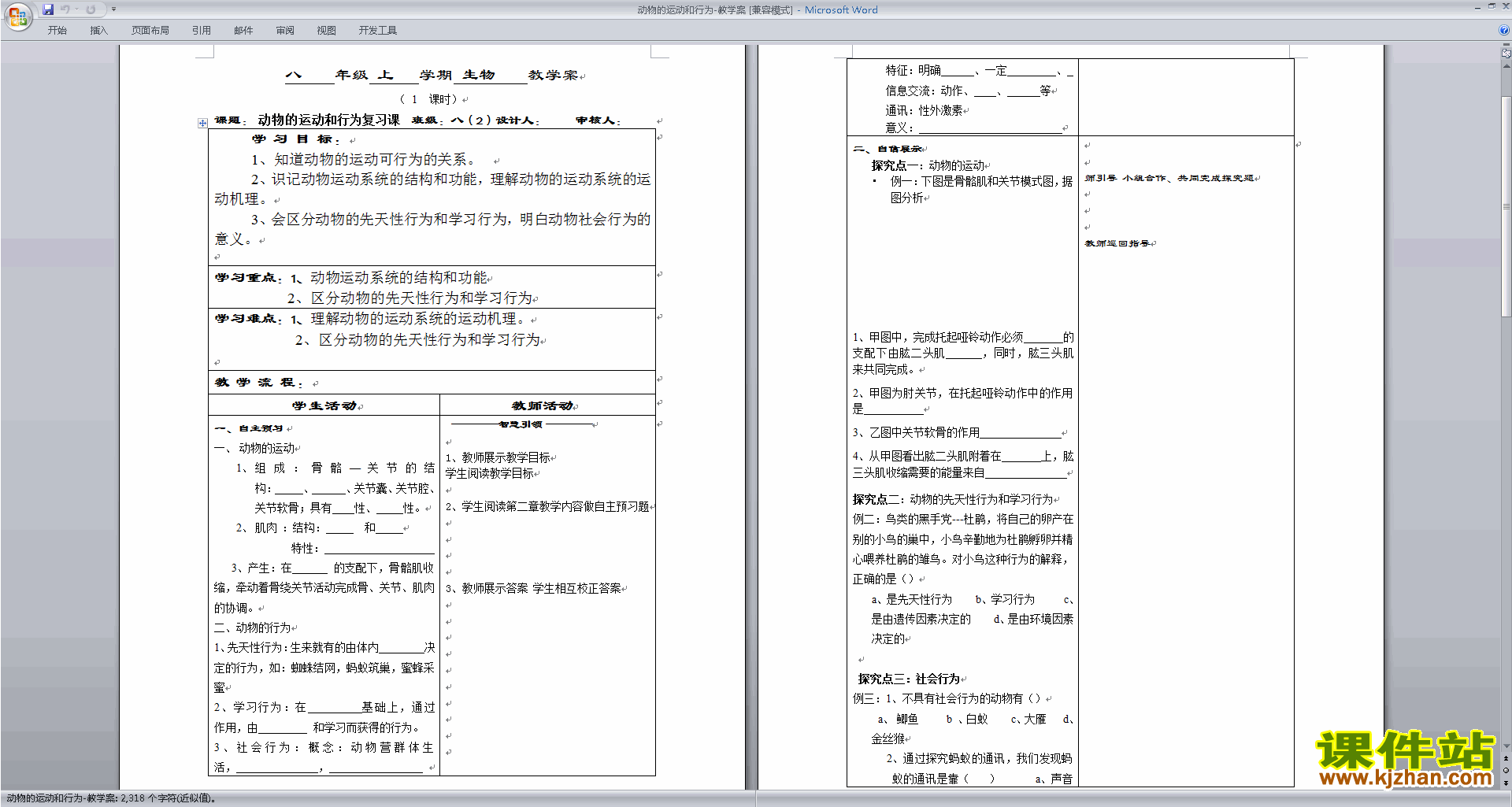Click the Previous Page double-arrow button
The image size is (1512, 807).
1506,758
